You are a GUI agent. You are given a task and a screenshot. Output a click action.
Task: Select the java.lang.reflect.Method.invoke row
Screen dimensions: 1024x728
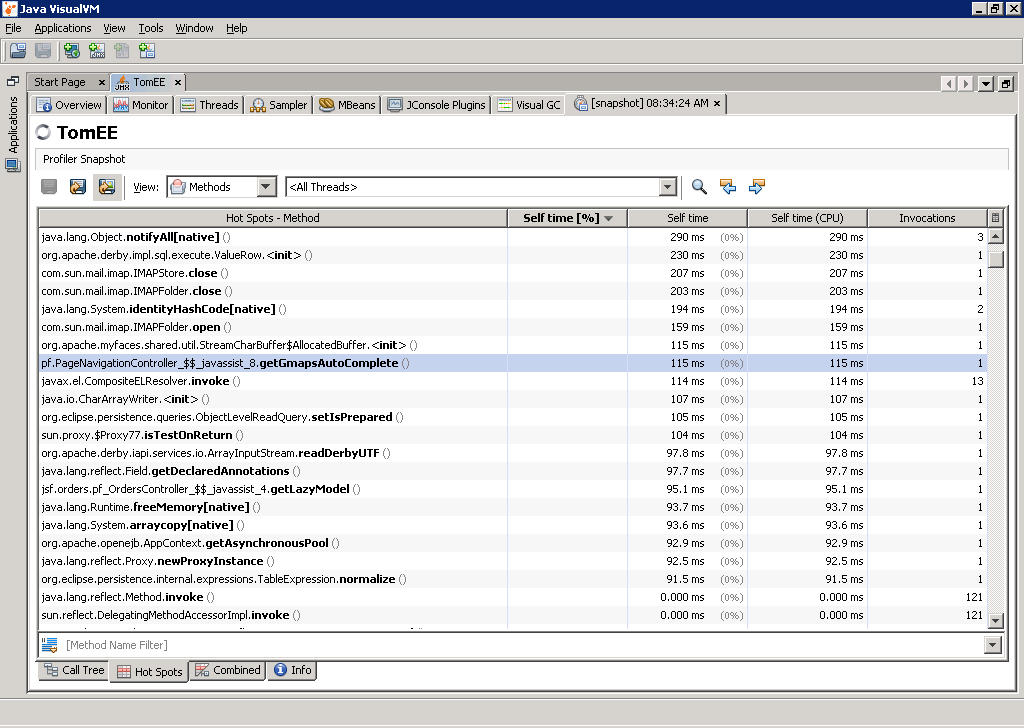tap(513, 597)
